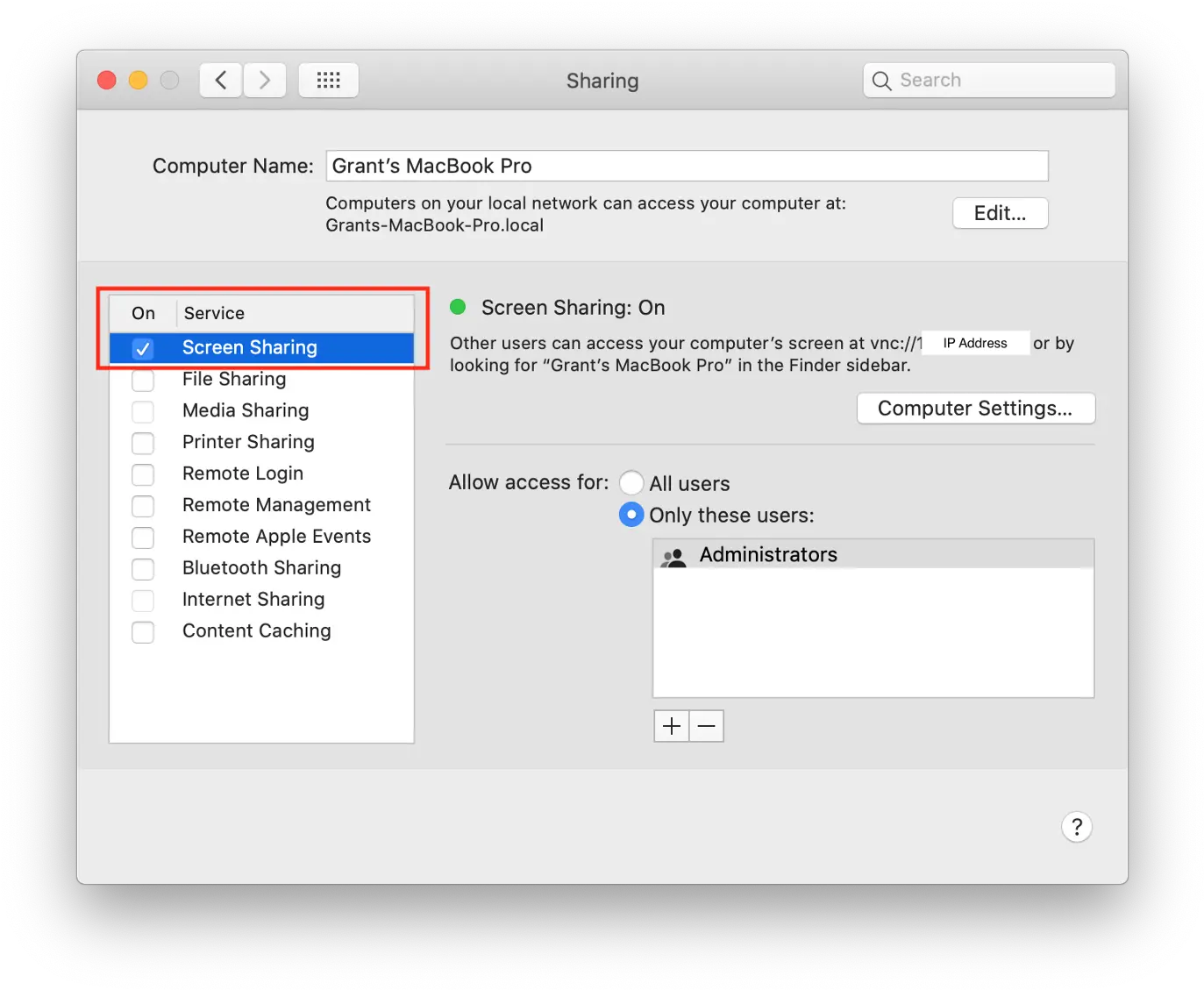Show all preferences grid icon
Image resolution: width=1204 pixels, height=990 pixels.
coord(328,81)
